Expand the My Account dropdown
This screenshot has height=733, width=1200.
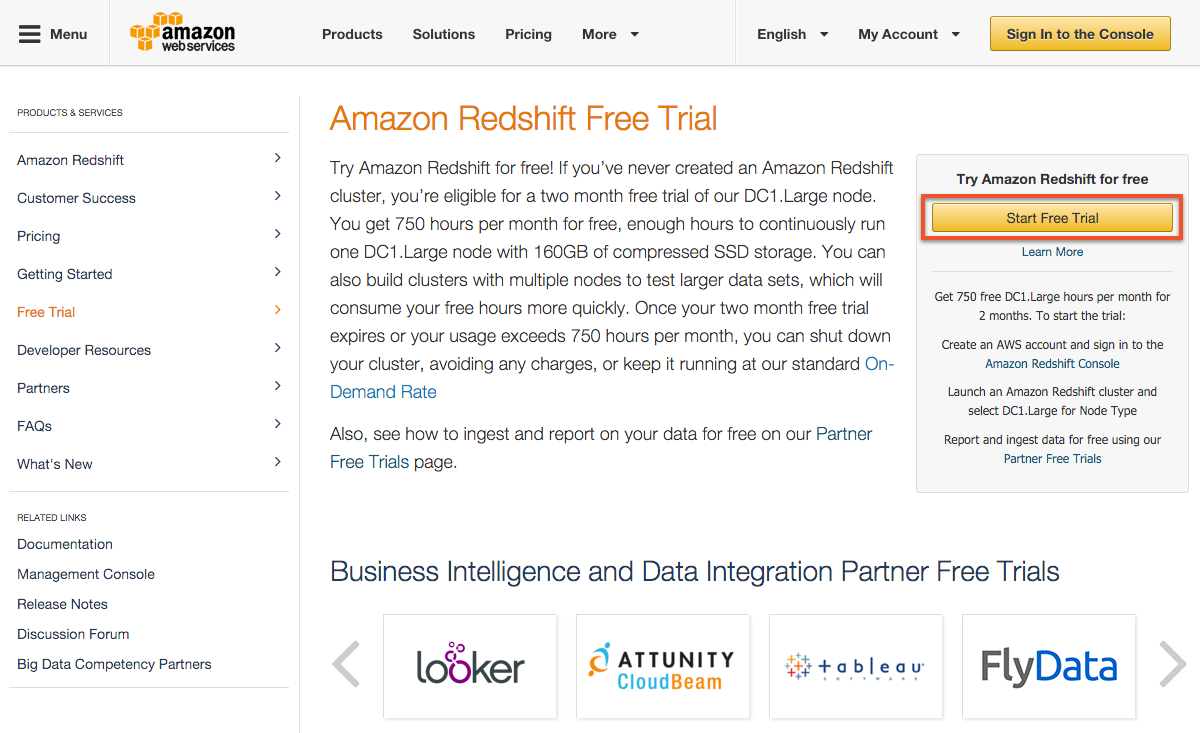click(x=909, y=34)
